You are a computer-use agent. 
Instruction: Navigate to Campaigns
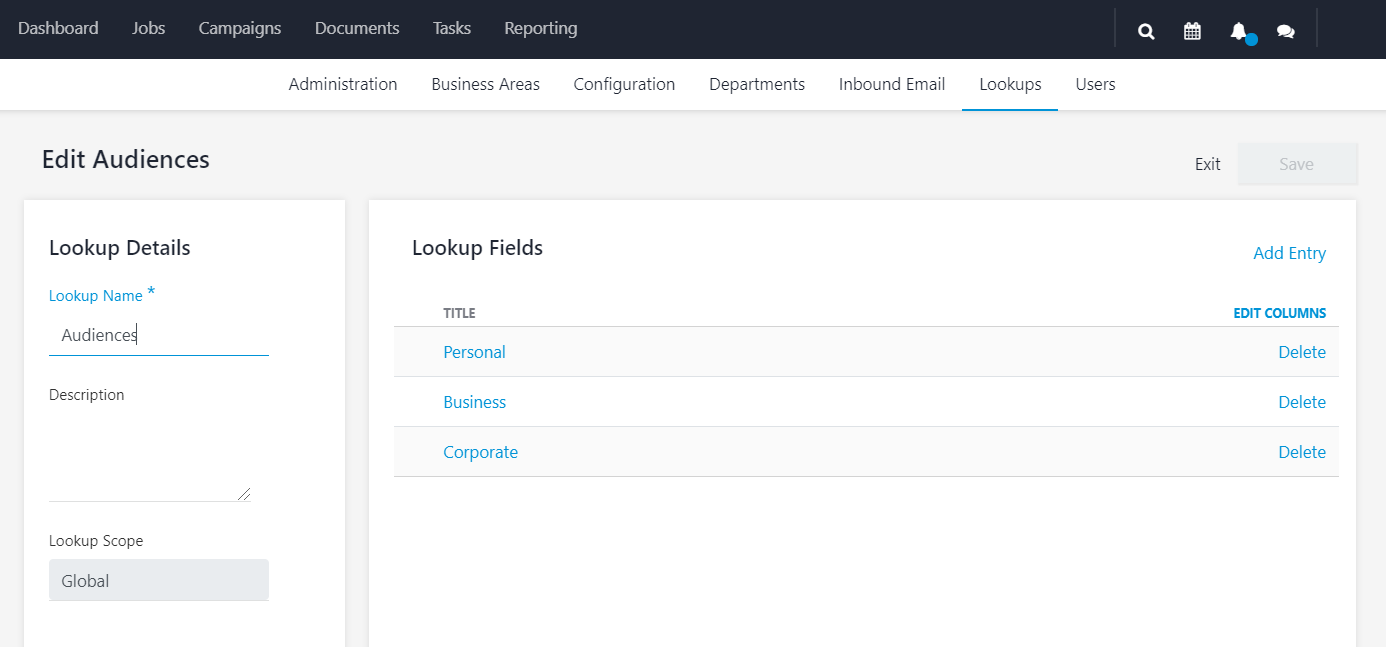[x=240, y=28]
